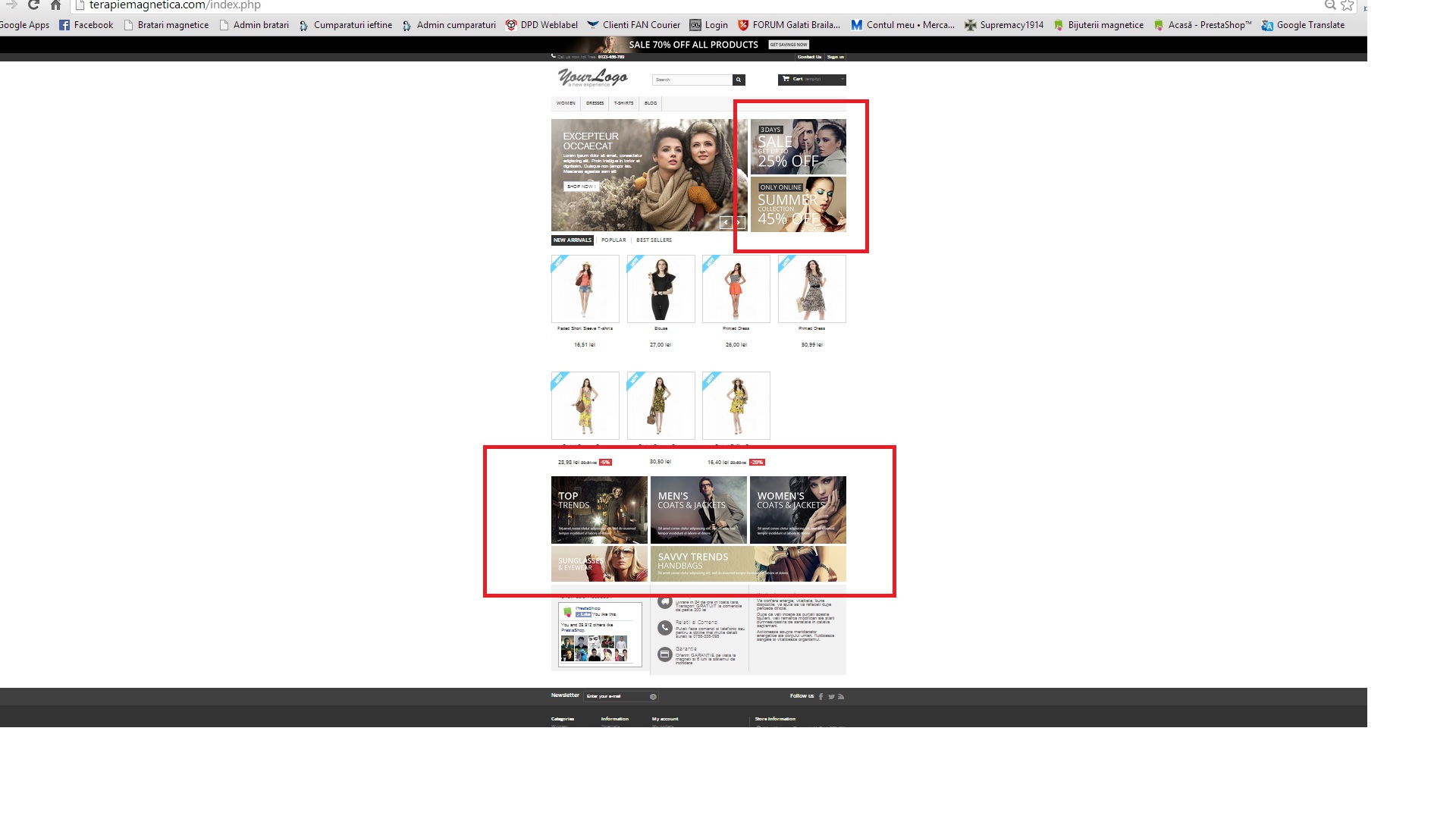Open the Facebook follow icon in footer
The width and height of the screenshot is (1456, 819).
(821, 696)
